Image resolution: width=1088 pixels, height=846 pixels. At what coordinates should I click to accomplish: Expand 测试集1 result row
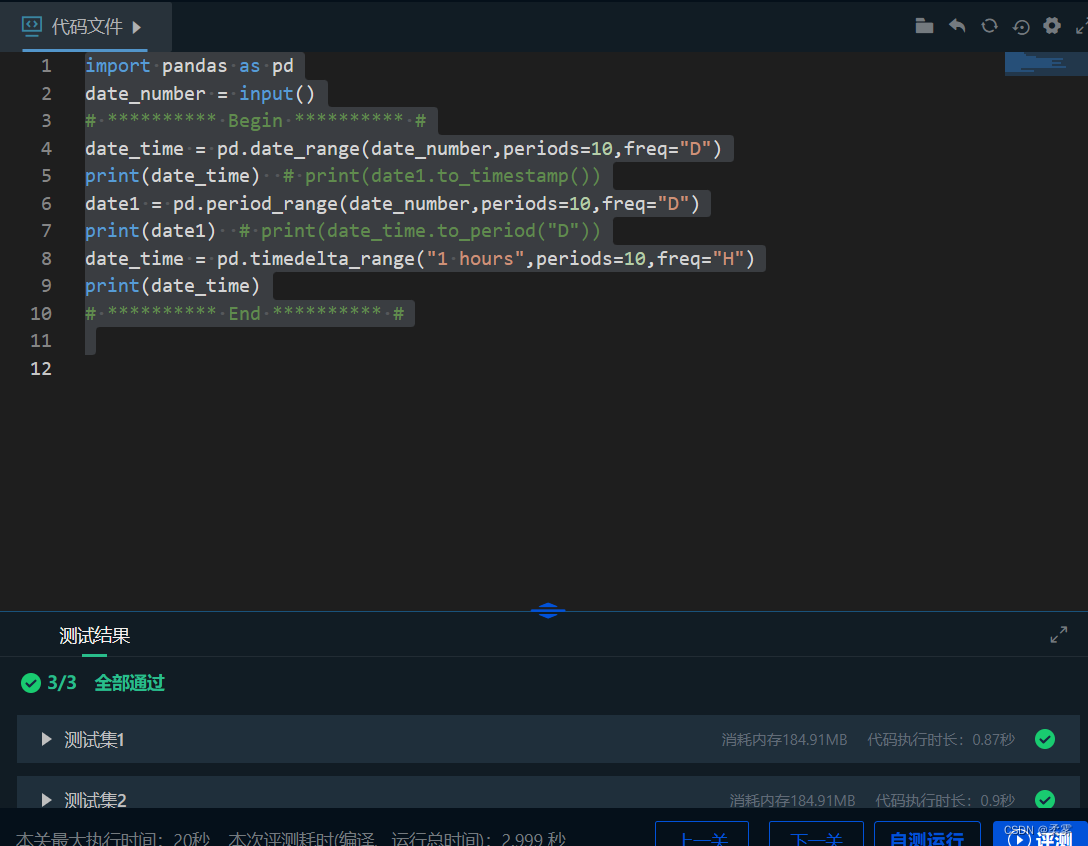(547, 739)
